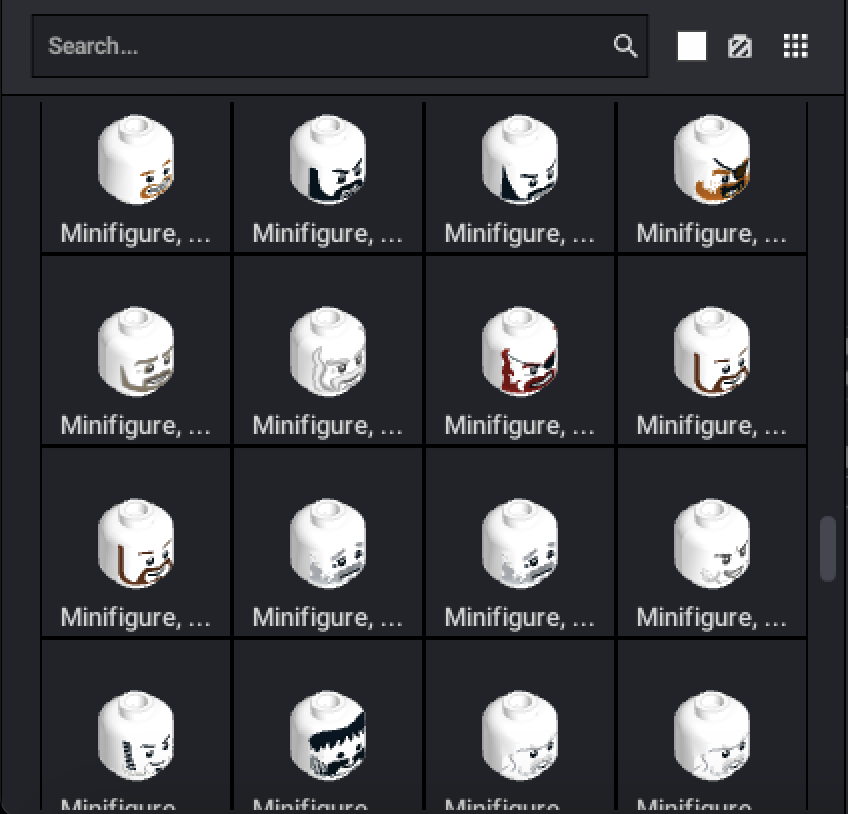The height and width of the screenshot is (814, 848).
Task: Click the Search parts input field
Action: (340, 46)
